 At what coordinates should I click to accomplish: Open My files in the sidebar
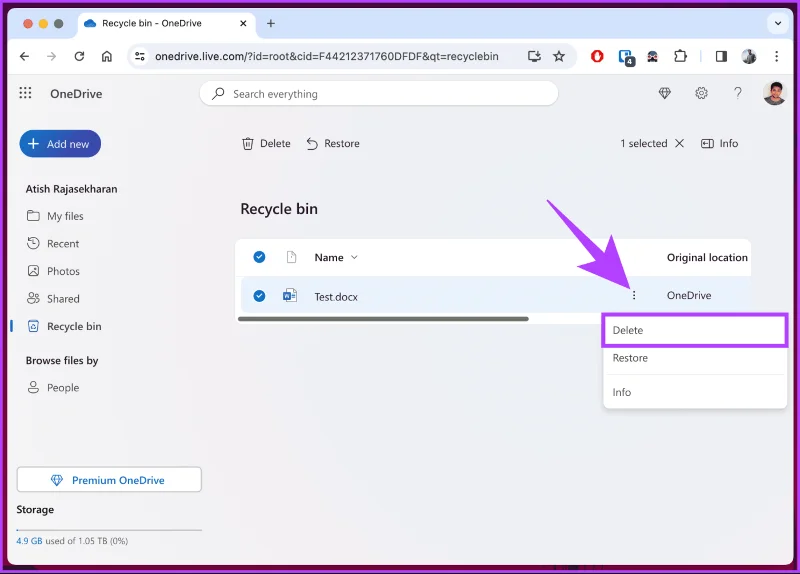(x=55, y=216)
